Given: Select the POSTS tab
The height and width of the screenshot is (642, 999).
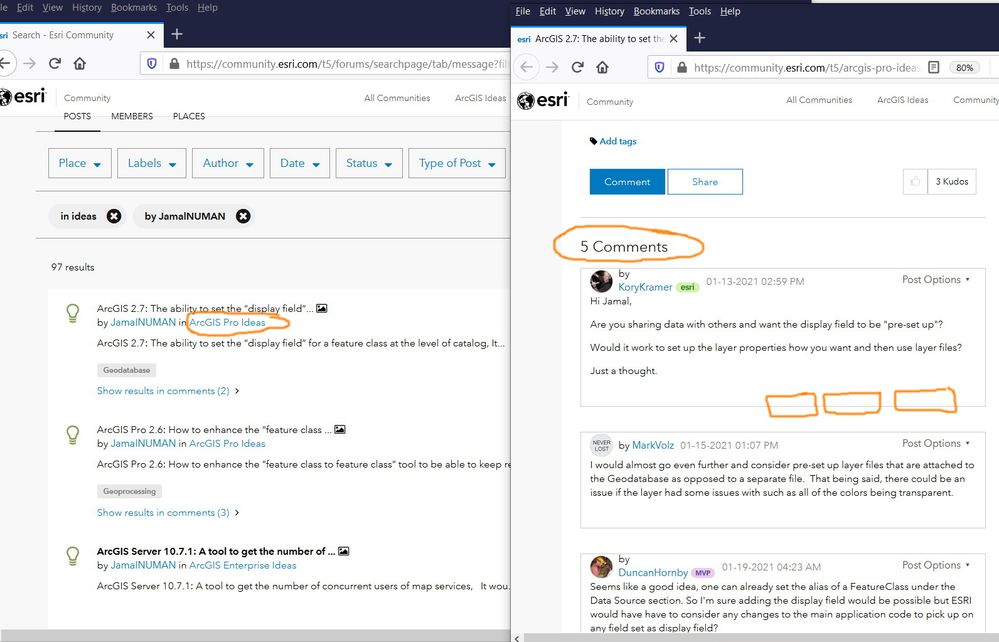Looking at the screenshot, I should coord(77,117).
